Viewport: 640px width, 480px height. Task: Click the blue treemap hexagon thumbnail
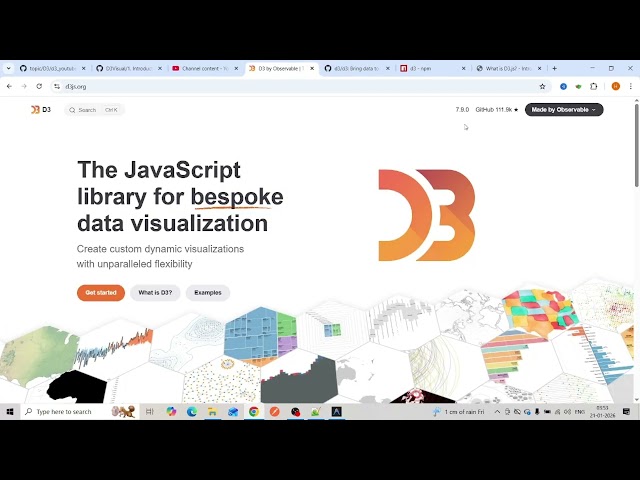point(261,335)
